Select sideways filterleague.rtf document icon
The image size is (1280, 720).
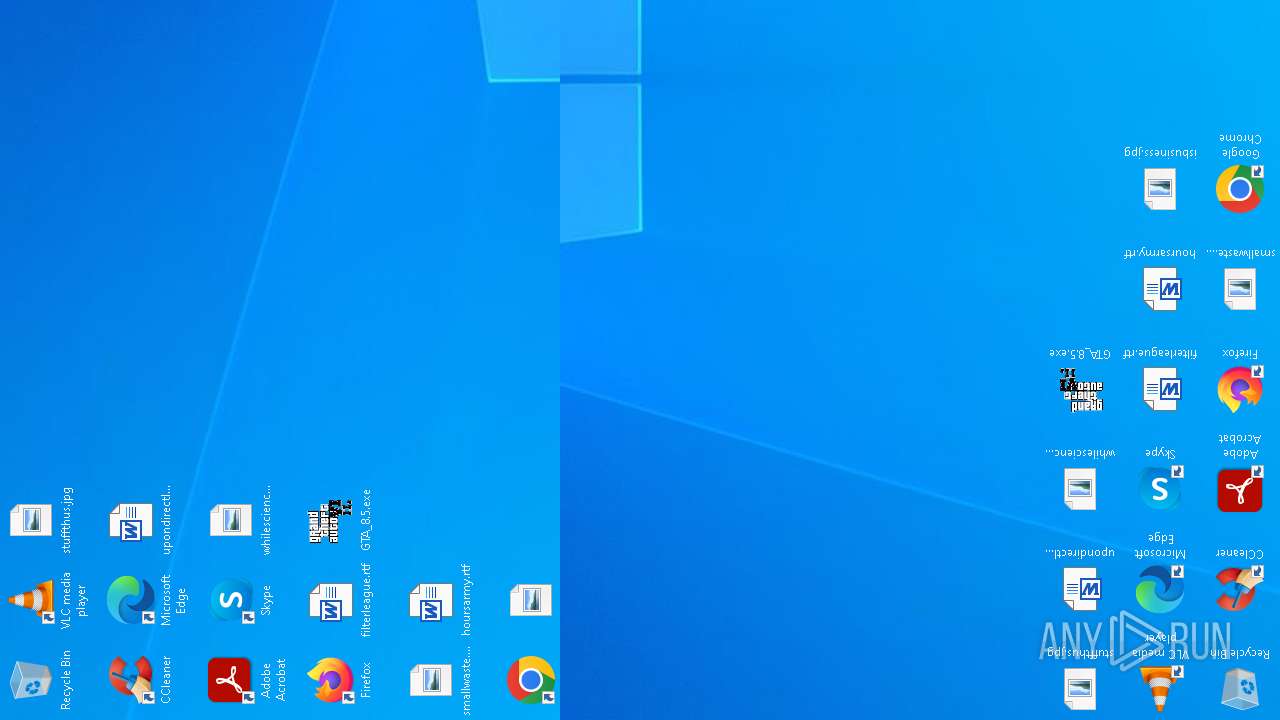331,602
